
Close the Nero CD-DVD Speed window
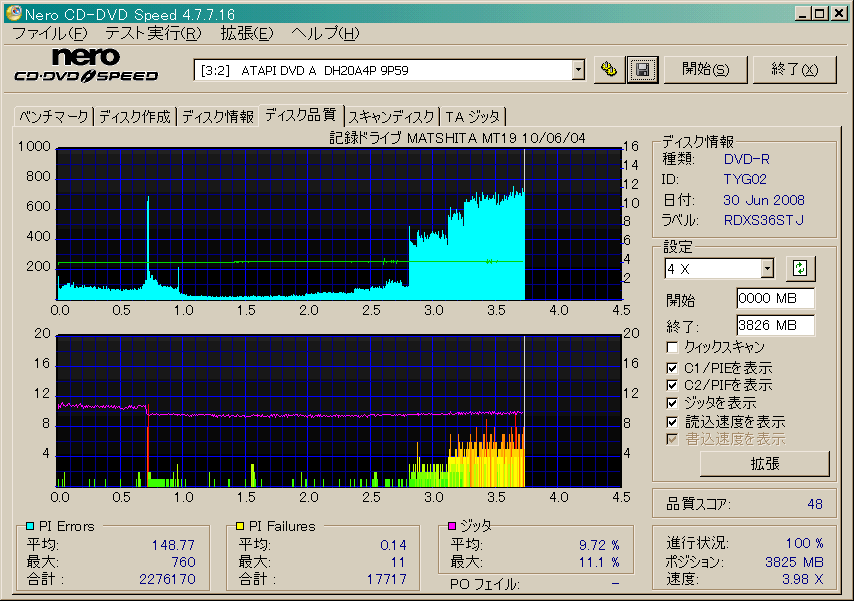[839, 14]
